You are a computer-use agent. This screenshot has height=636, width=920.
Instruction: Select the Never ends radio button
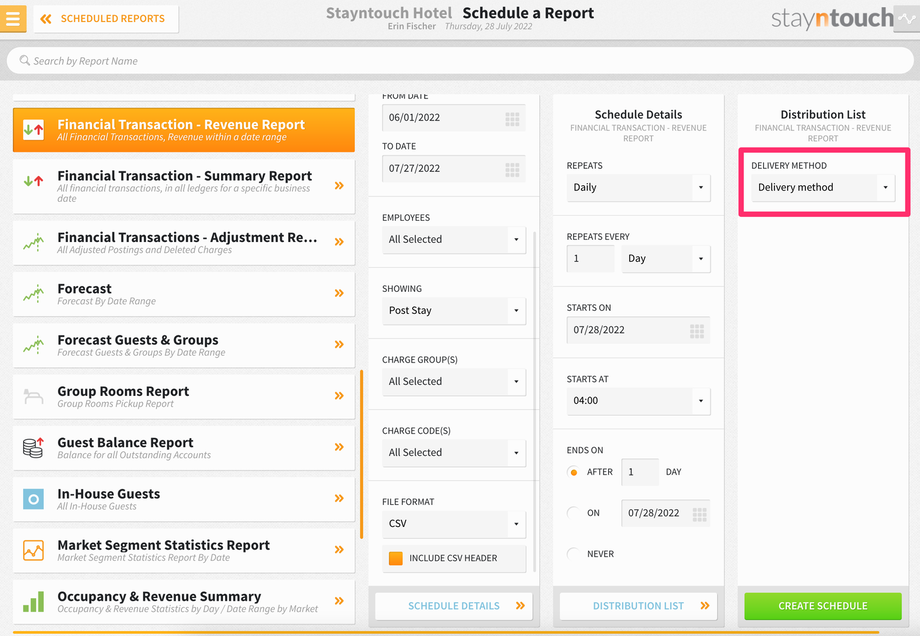coord(573,554)
